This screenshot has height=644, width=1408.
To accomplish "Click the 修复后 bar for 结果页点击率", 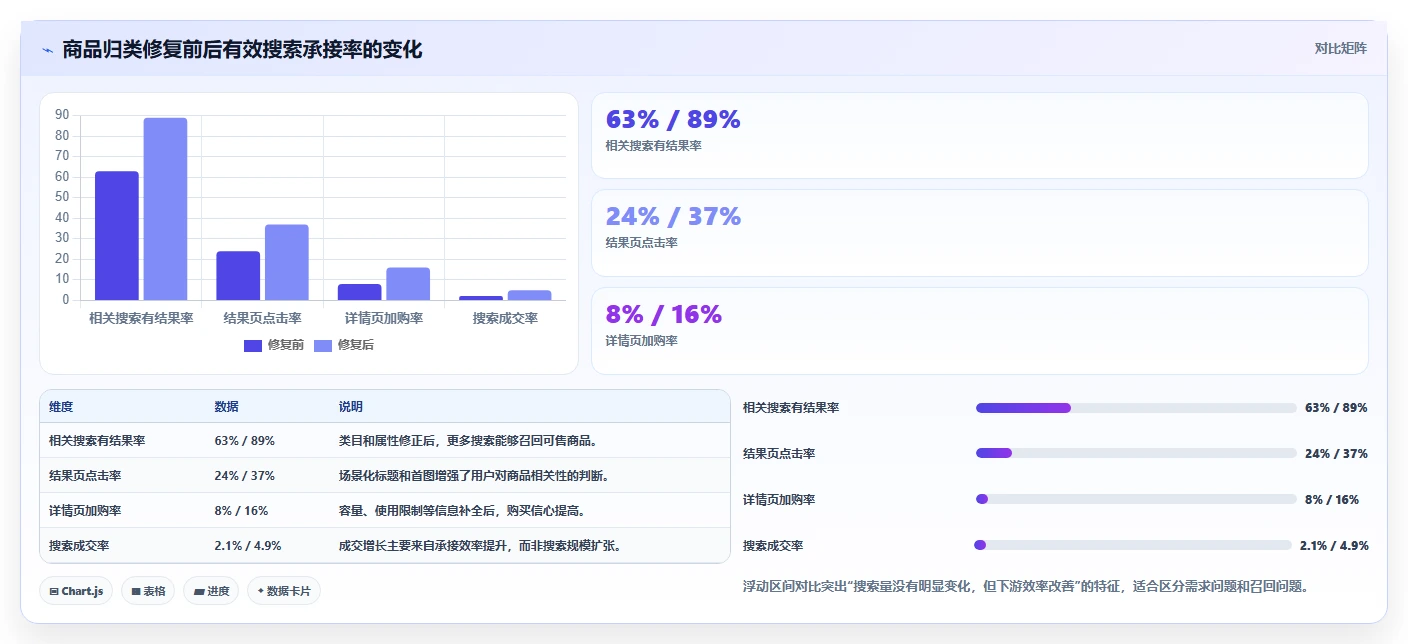I will pos(287,262).
